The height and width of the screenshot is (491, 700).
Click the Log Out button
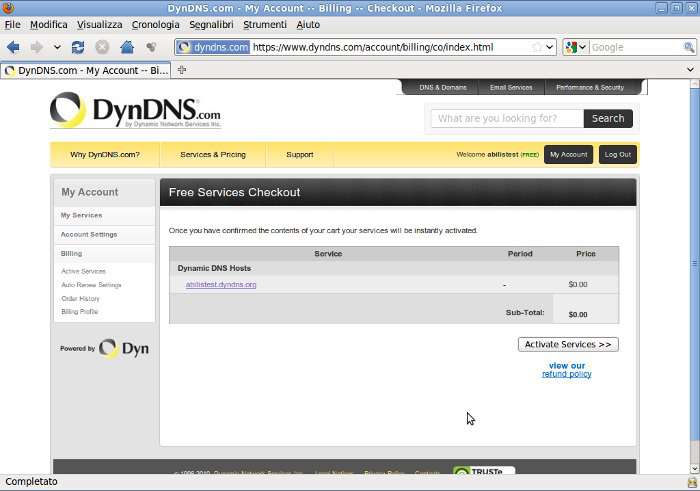click(617, 154)
